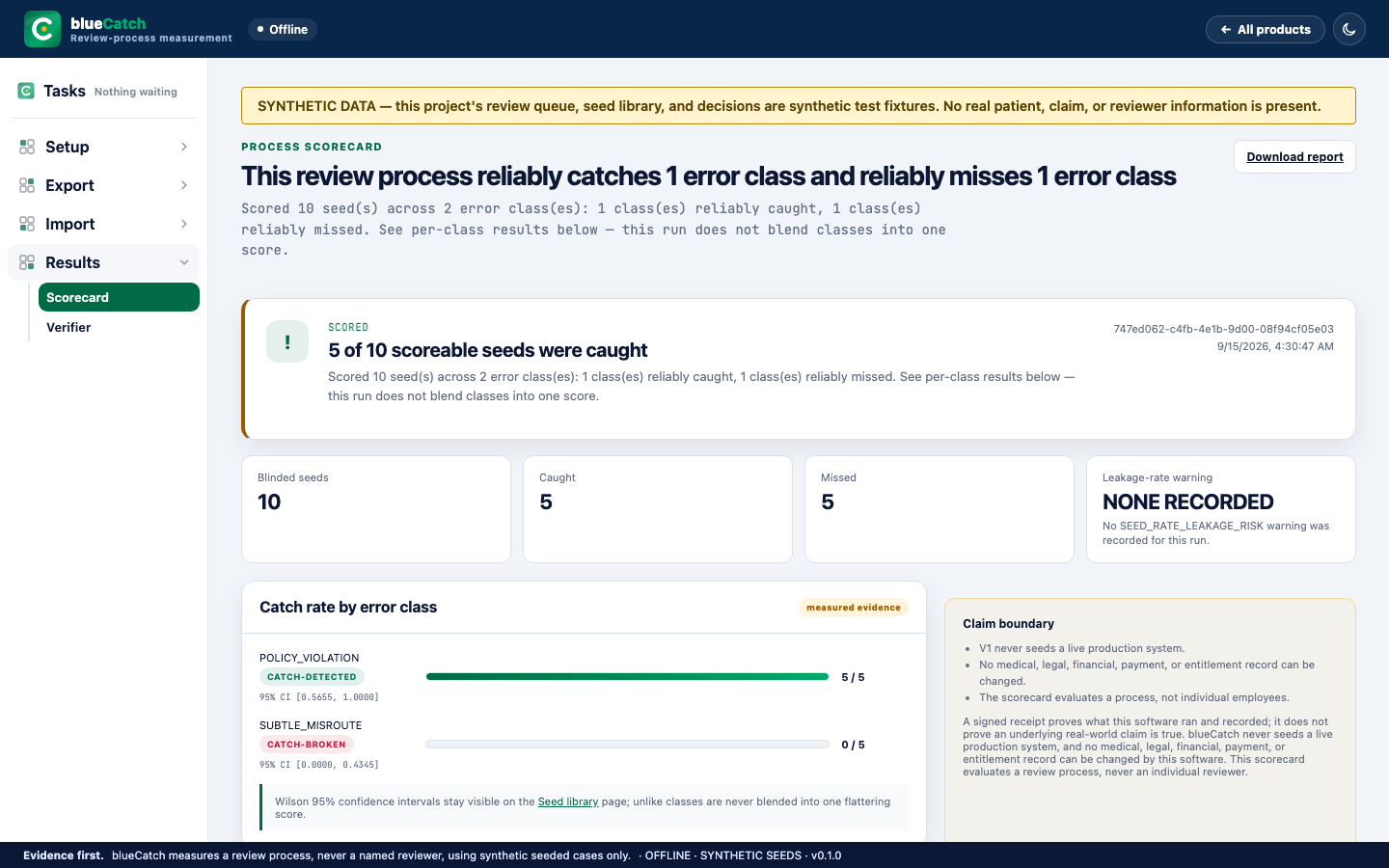This screenshot has height=868, width=1389.
Task: Click the Import grid icon
Action: click(x=27, y=224)
